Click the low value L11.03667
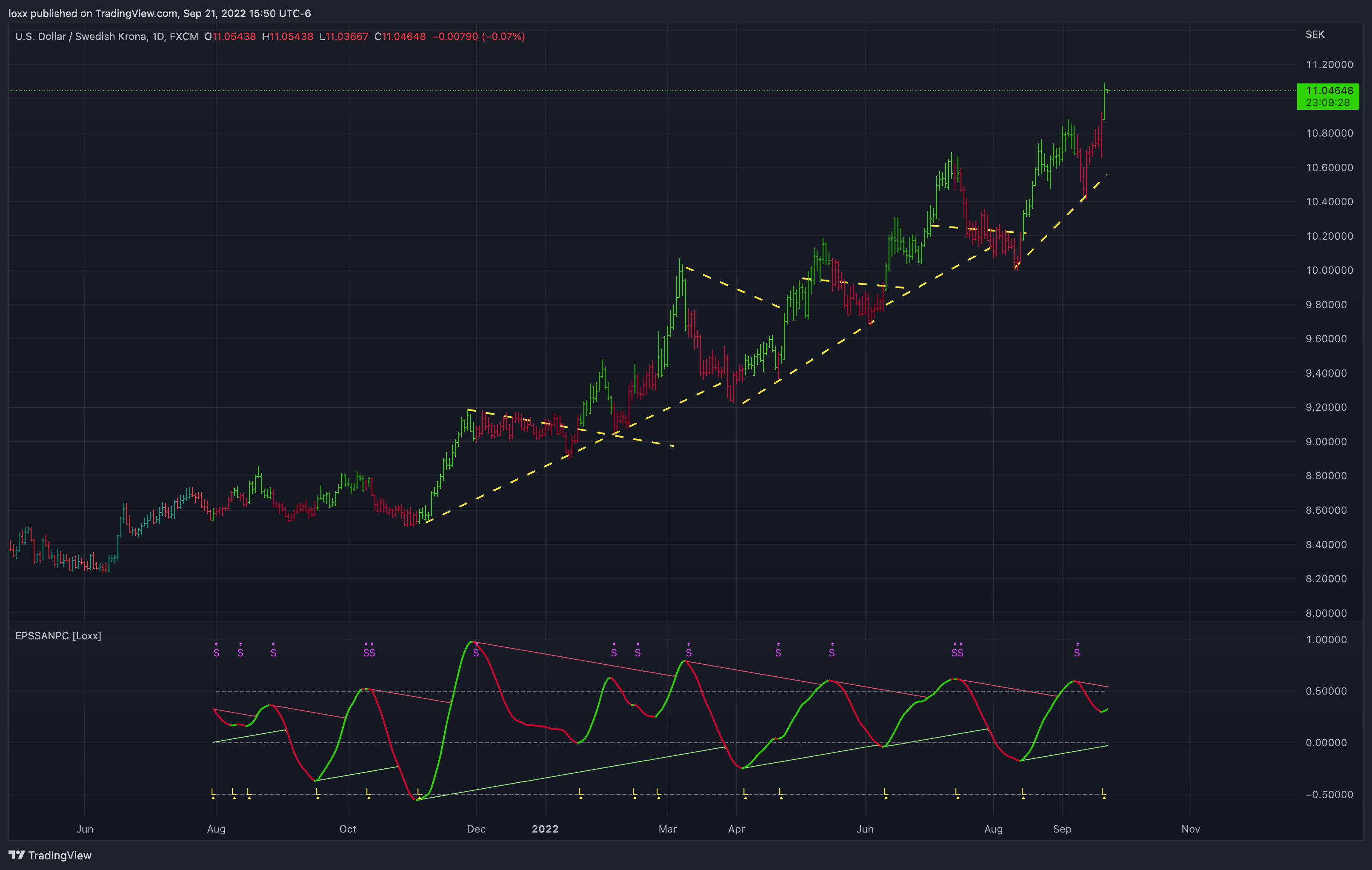Screen dimensions: 1372x870 tap(344, 37)
